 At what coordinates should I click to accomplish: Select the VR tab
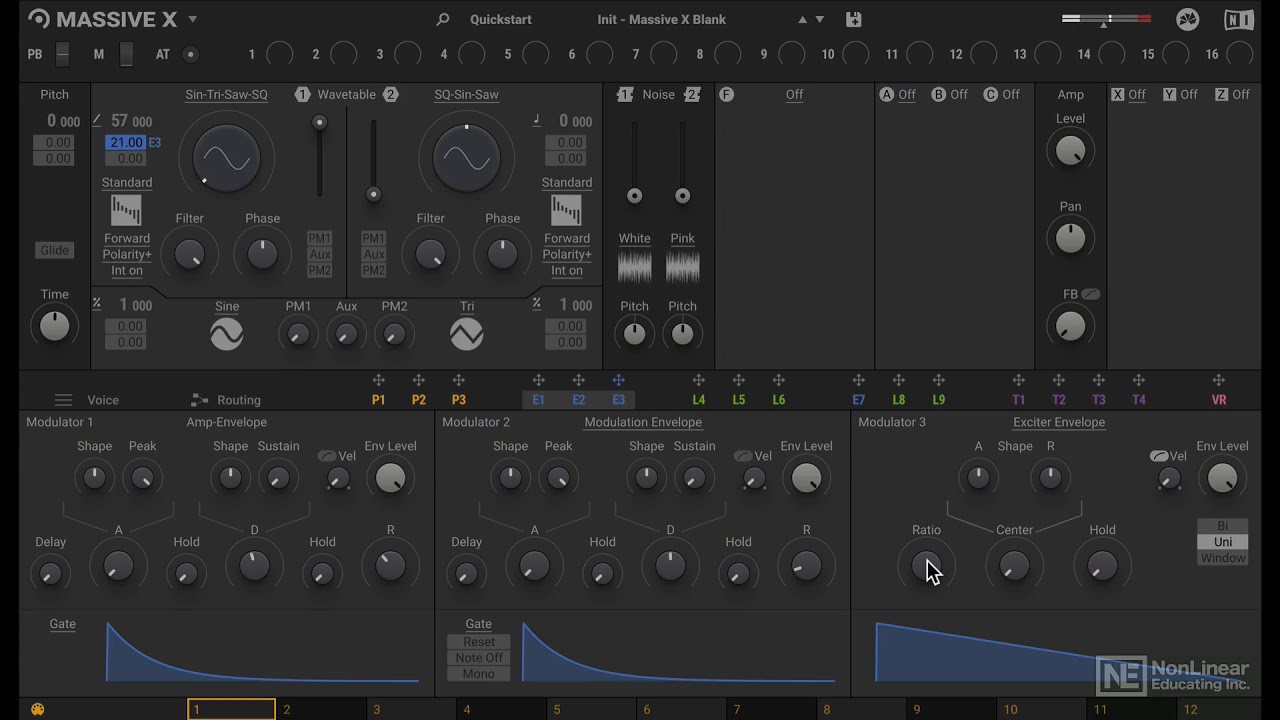pyautogui.click(x=1219, y=400)
